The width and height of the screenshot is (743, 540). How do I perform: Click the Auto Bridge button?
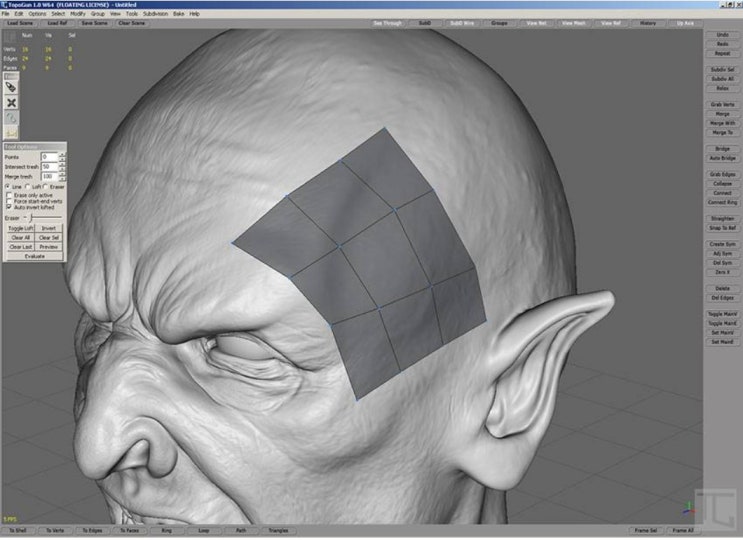click(722, 158)
